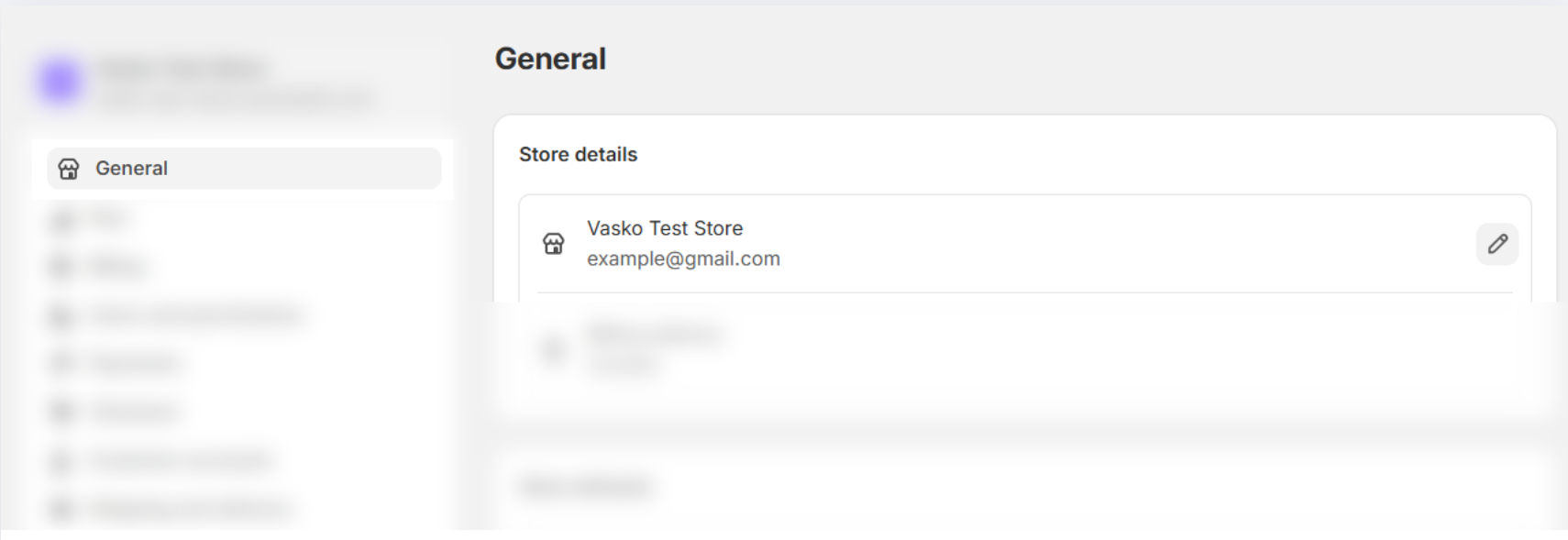Click the example@gmail.com email address

[683, 259]
